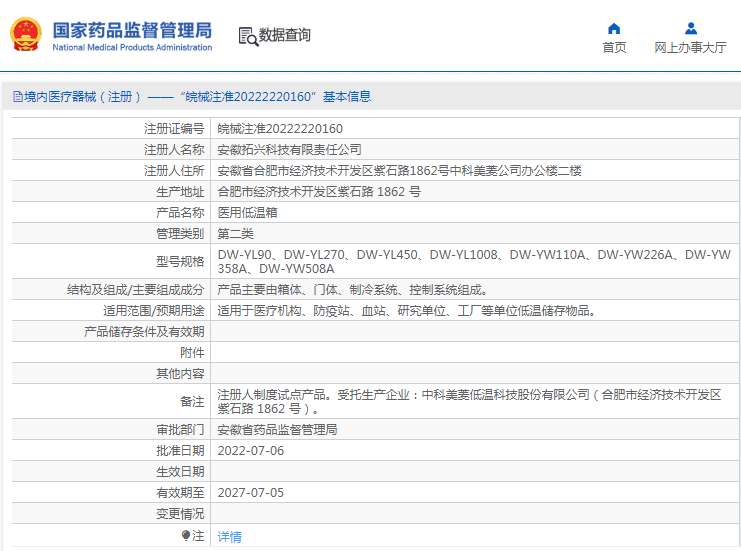Click the product name 医用低温箱 cell
Screen dimensions: 741x551
tap(248, 213)
